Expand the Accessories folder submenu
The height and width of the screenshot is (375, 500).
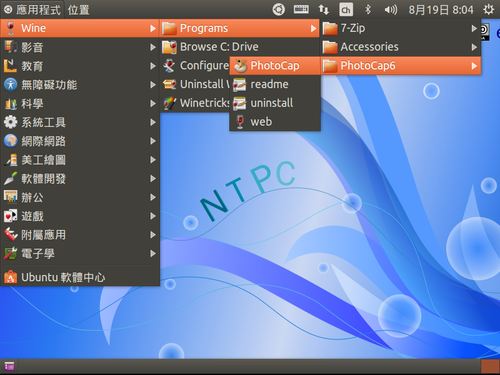[x=401, y=47]
